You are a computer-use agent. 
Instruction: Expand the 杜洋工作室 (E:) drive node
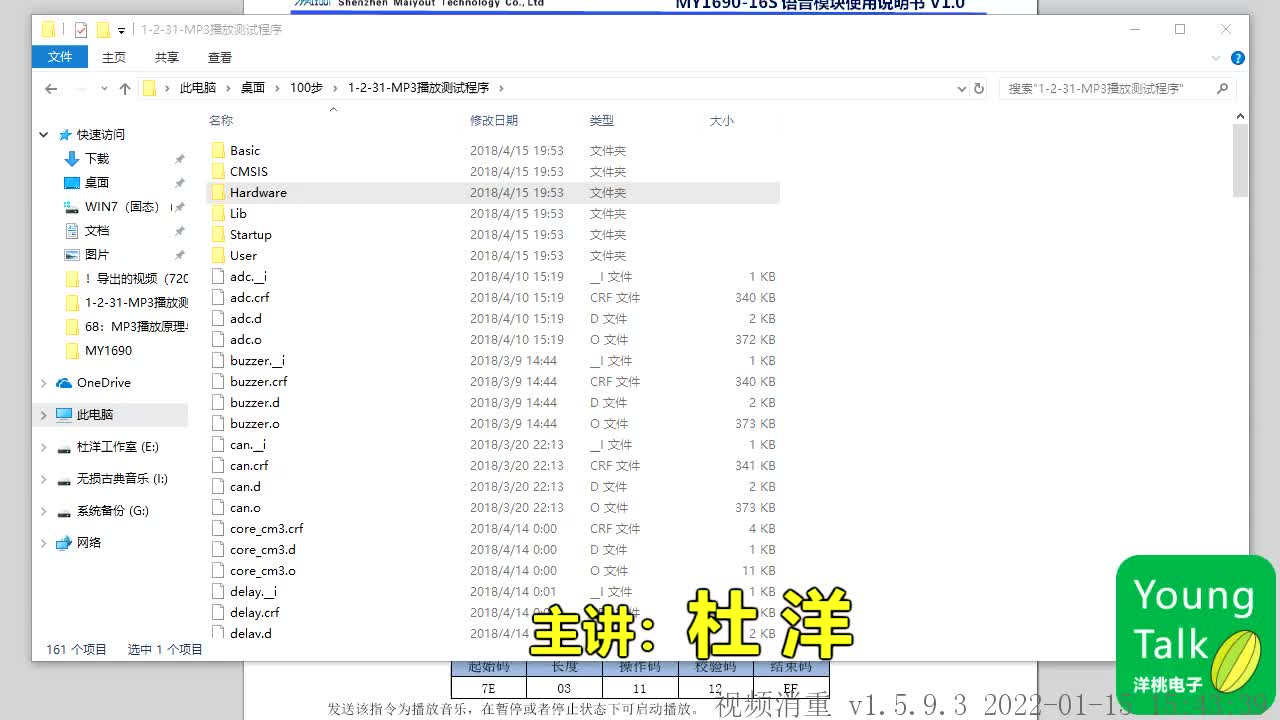pyautogui.click(x=44, y=447)
